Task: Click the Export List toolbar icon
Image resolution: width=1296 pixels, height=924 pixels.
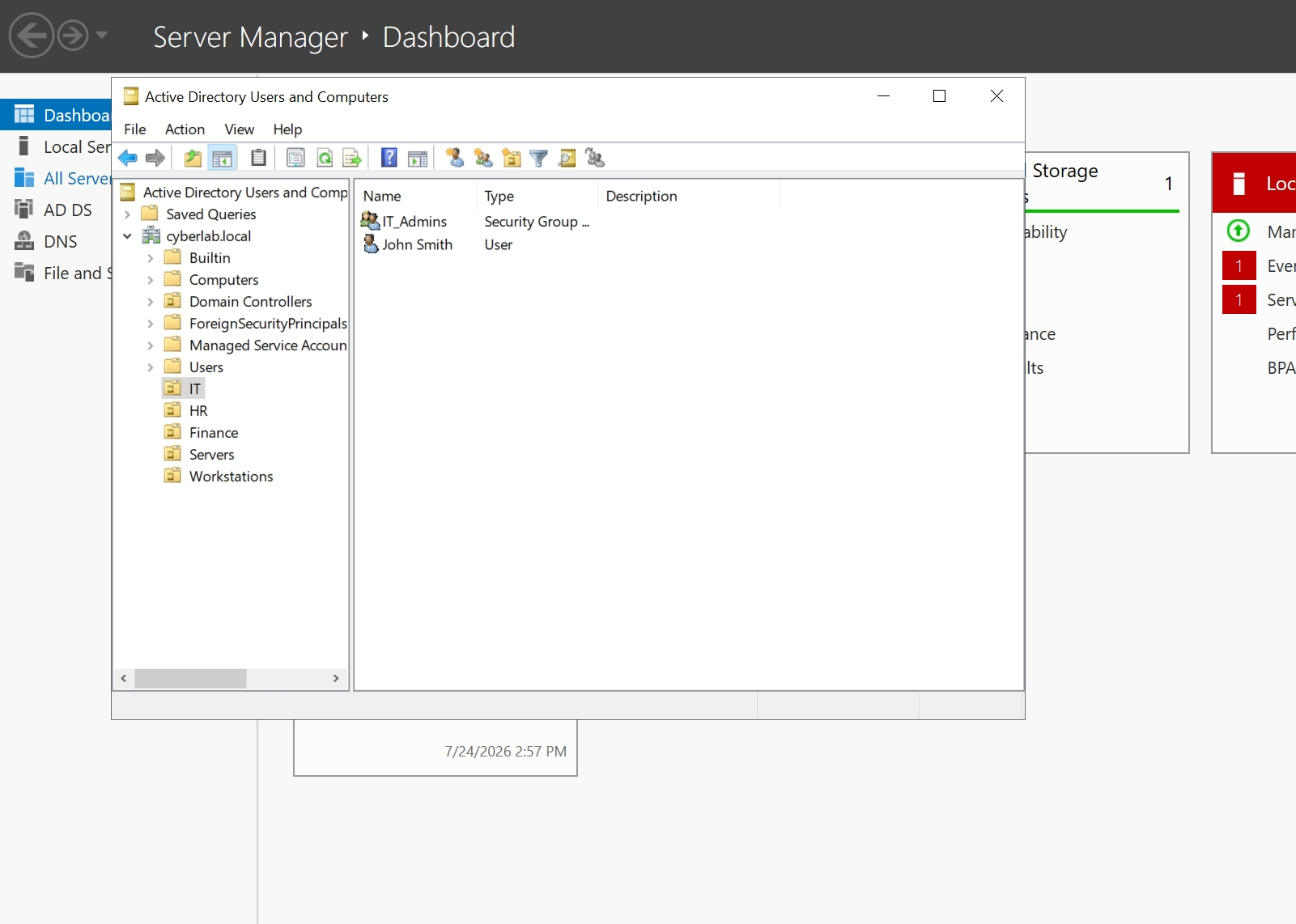Action: tap(352, 158)
